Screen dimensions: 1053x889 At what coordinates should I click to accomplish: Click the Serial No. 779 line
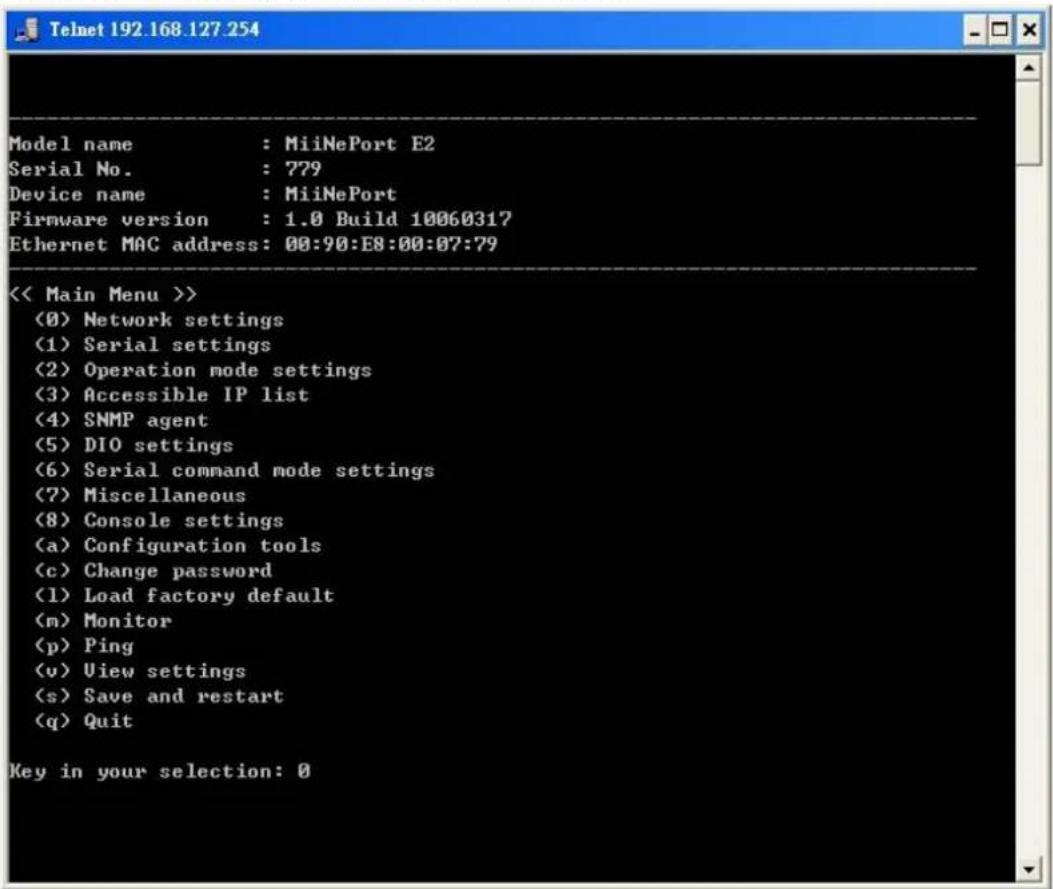pos(165,169)
